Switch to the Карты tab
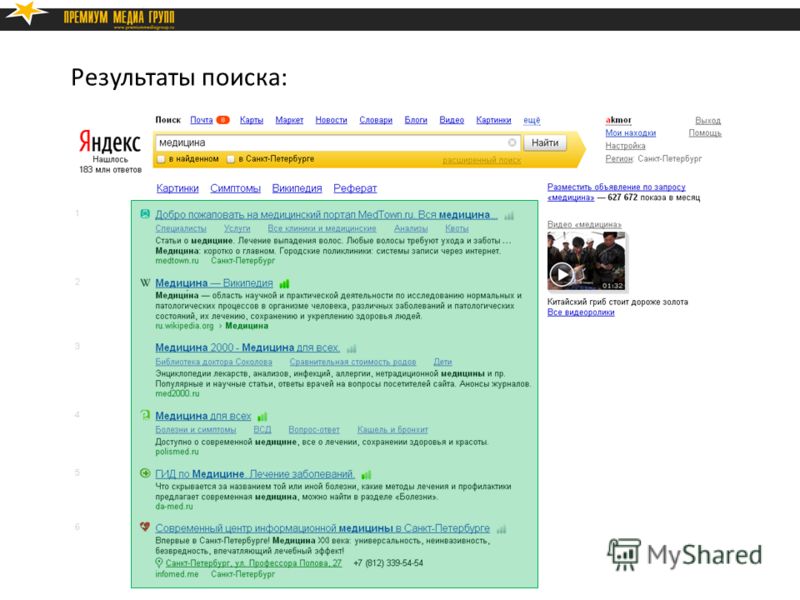The image size is (800, 600). pos(252,120)
